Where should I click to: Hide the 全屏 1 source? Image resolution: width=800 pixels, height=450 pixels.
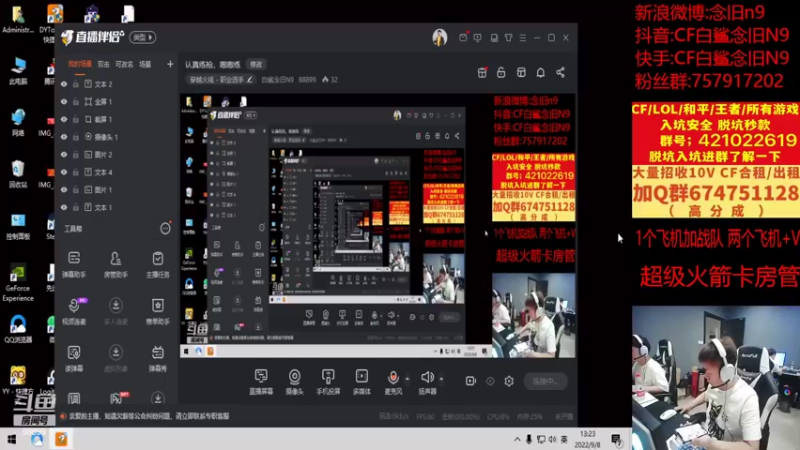pyautogui.click(x=64, y=102)
